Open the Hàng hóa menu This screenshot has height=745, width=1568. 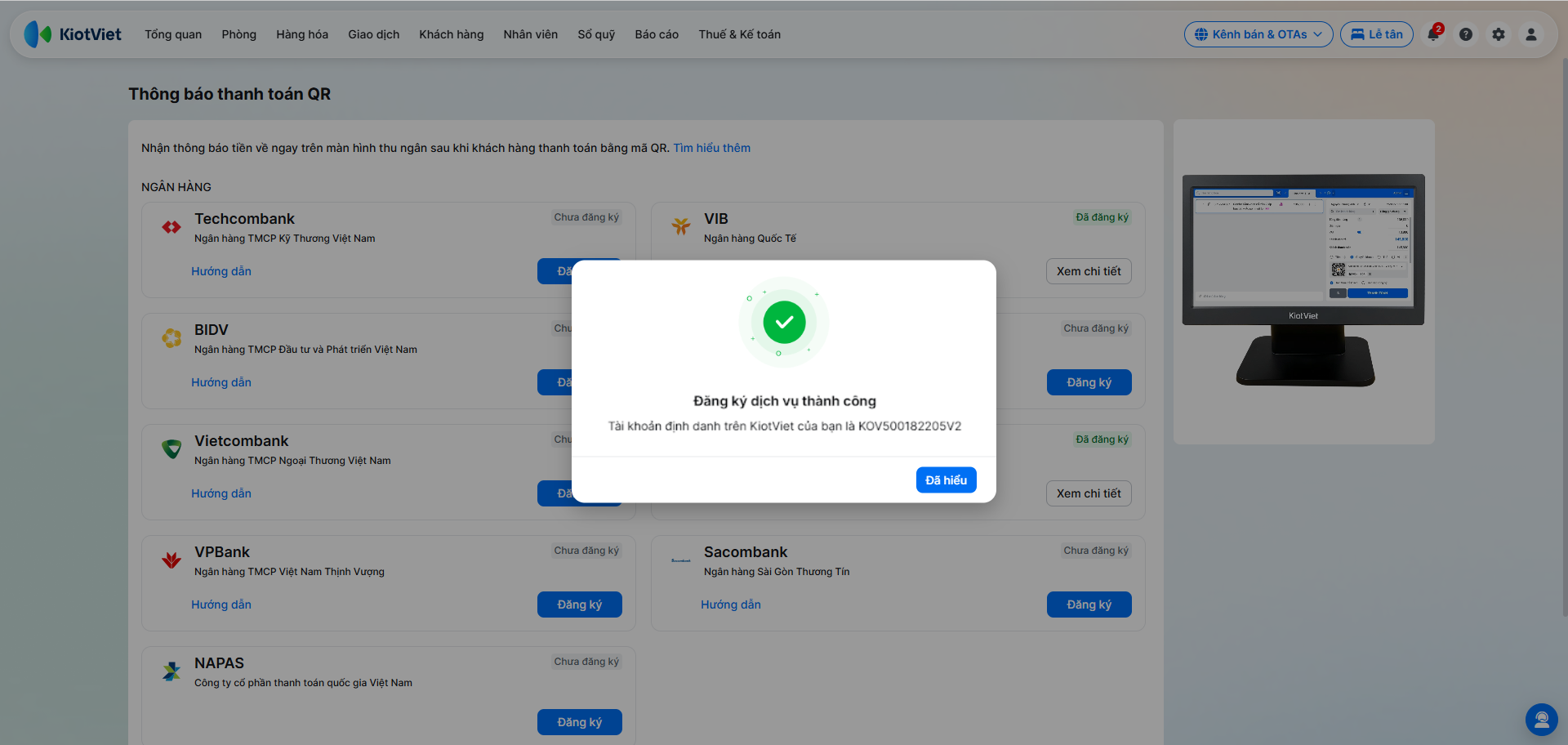click(302, 34)
